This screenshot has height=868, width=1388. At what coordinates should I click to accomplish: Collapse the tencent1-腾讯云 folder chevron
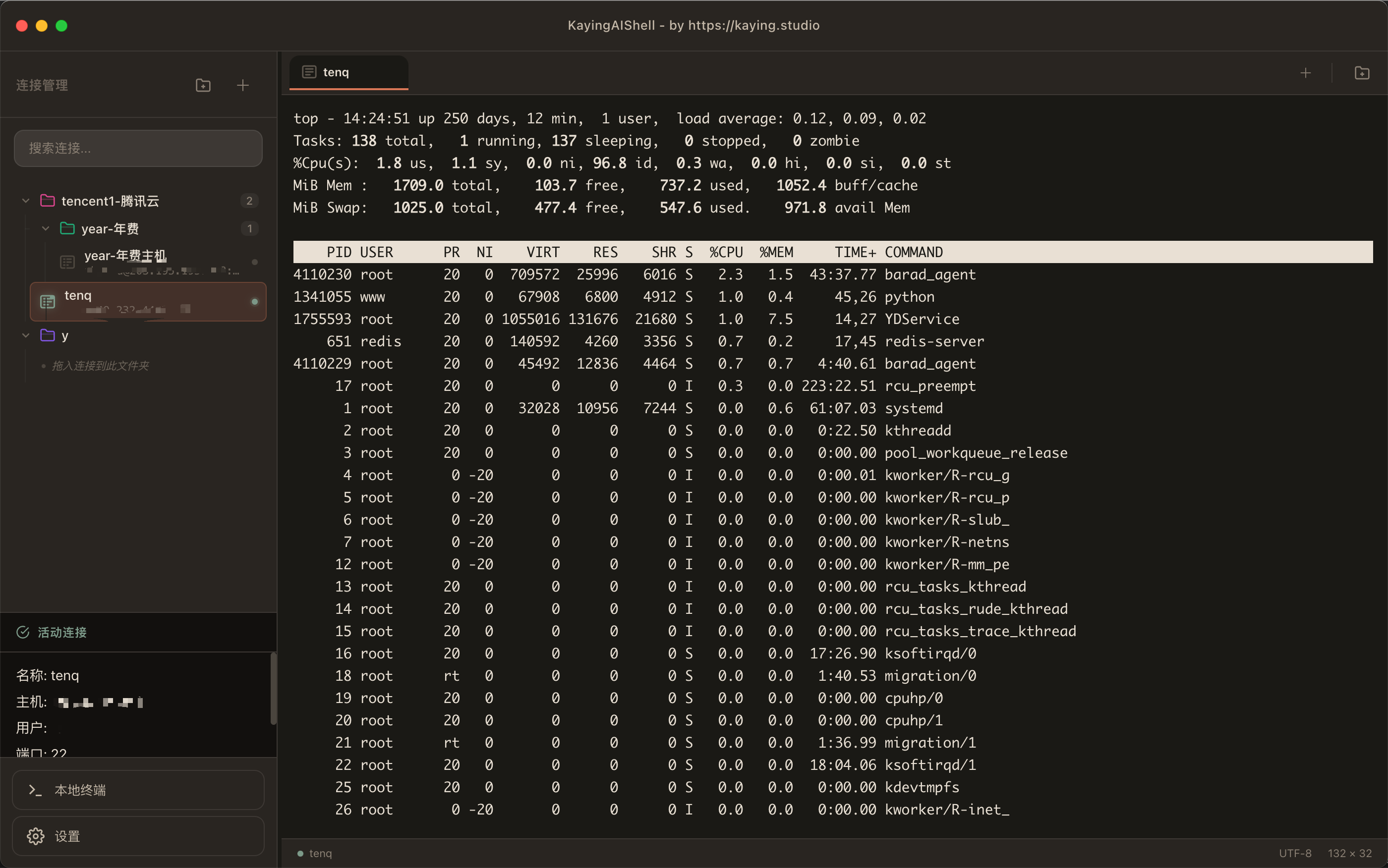(26, 201)
